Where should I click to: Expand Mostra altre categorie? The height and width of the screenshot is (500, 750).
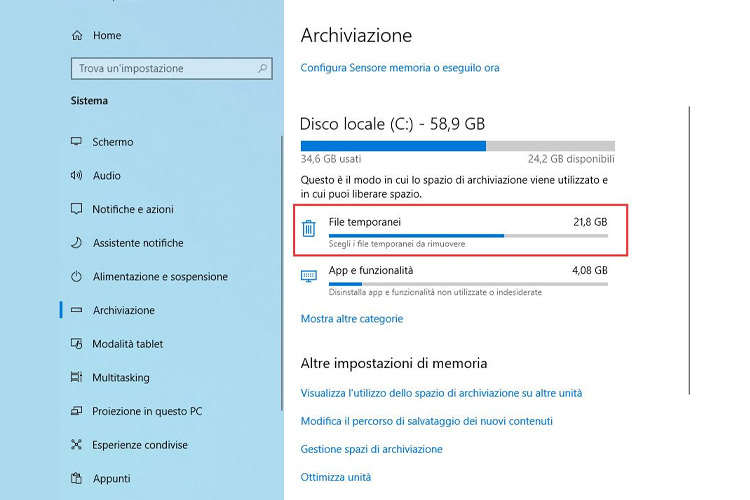coord(352,319)
